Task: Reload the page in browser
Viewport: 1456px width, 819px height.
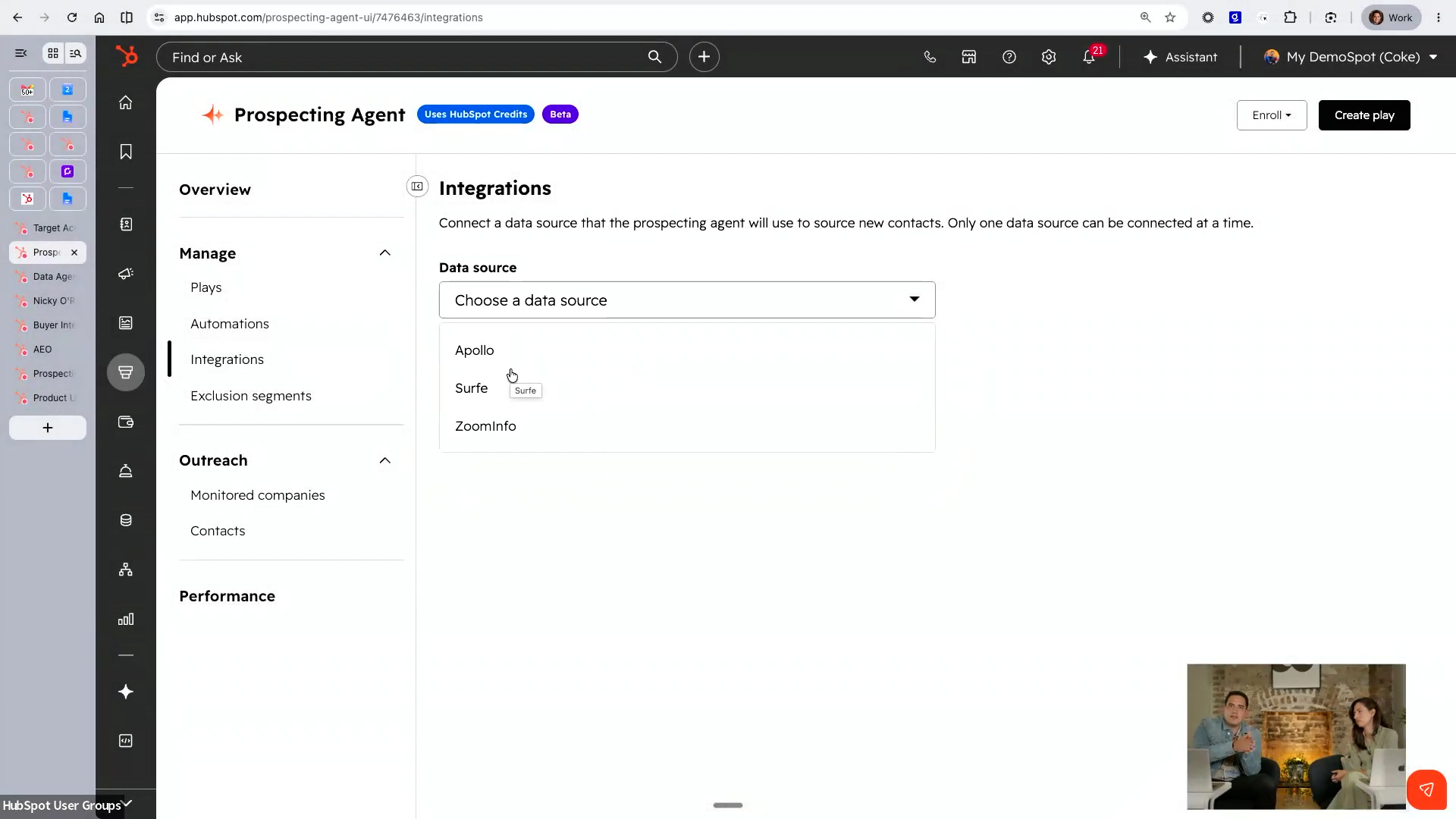Action: [x=72, y=17]
